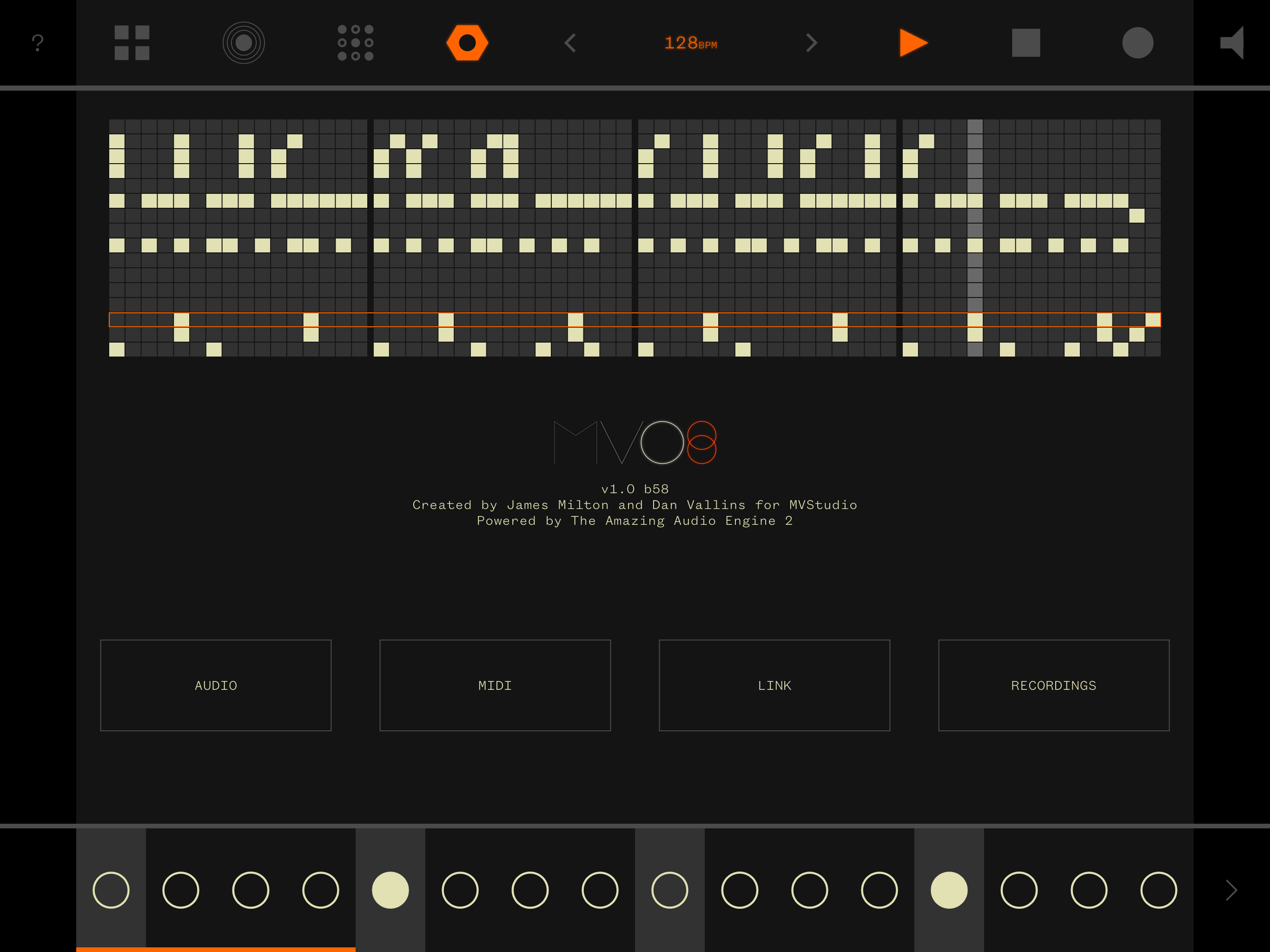Toggle step 1 in the step row

click(111, 890)
